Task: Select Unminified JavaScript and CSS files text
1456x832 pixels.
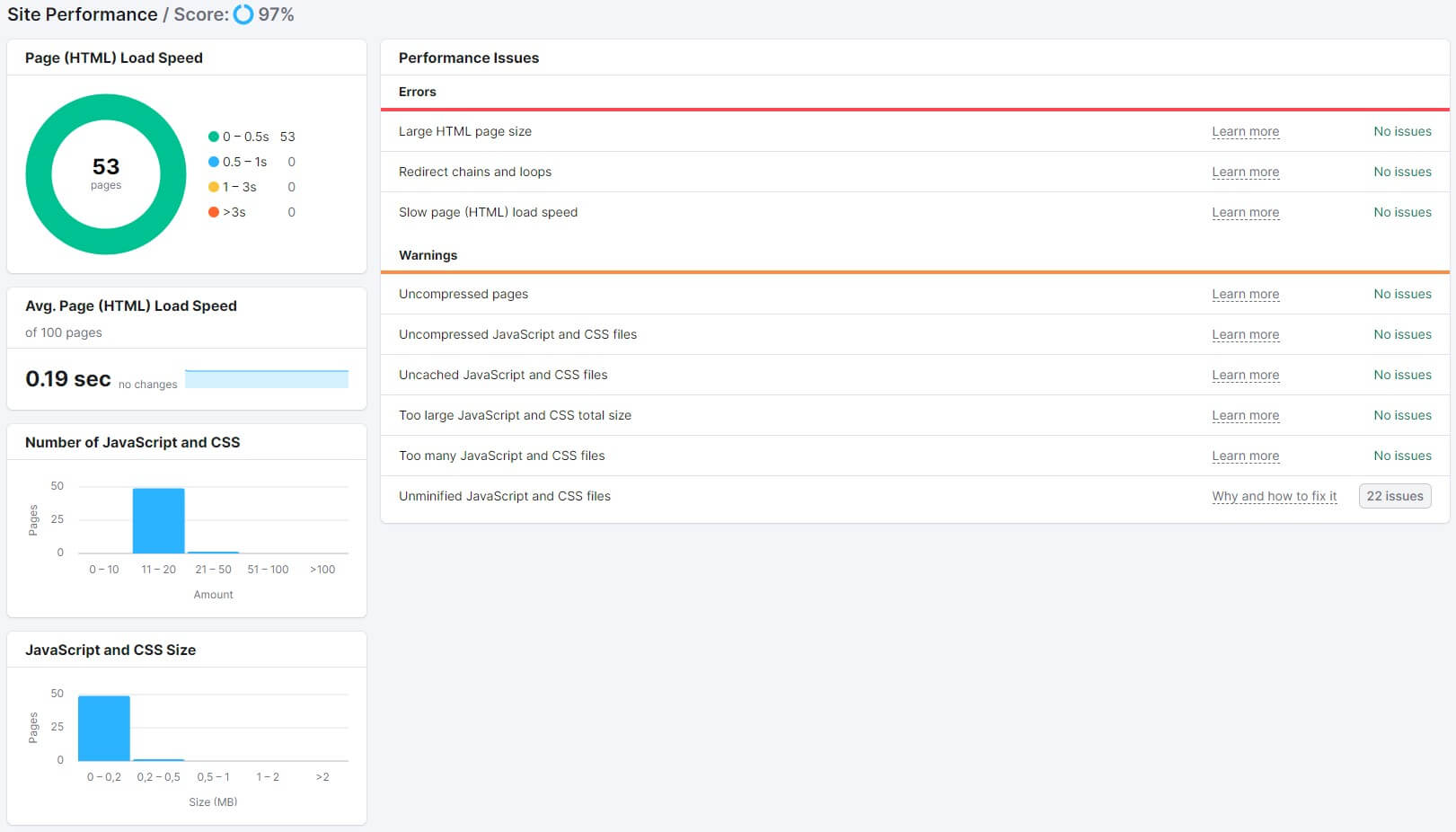Action: [x=505, y=496]
